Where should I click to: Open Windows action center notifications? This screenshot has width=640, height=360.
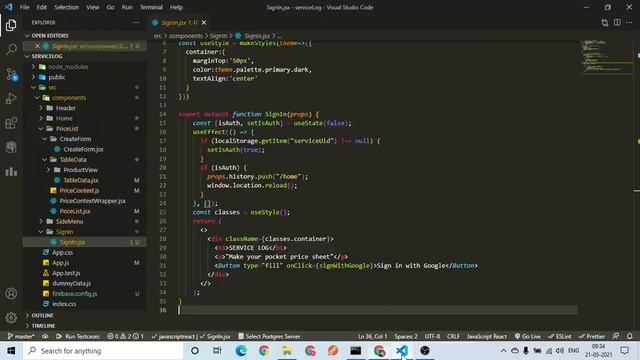tap(624, 351)
